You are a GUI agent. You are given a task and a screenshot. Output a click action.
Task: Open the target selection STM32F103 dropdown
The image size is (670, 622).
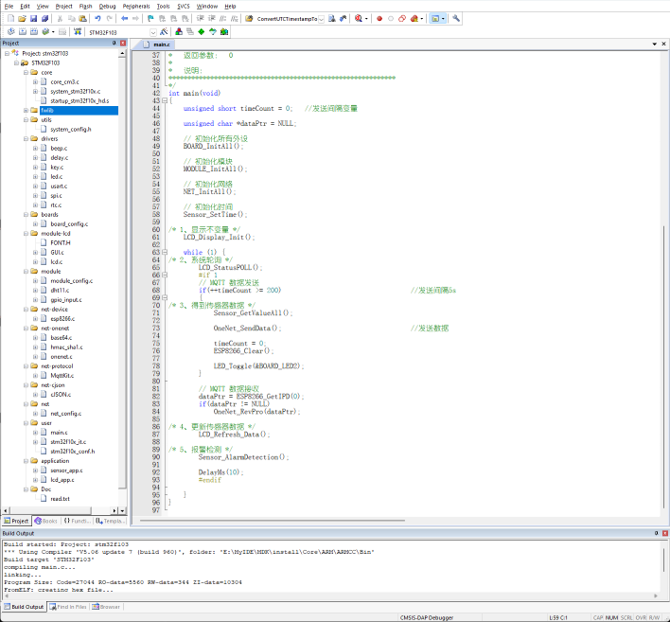point(153,32)
